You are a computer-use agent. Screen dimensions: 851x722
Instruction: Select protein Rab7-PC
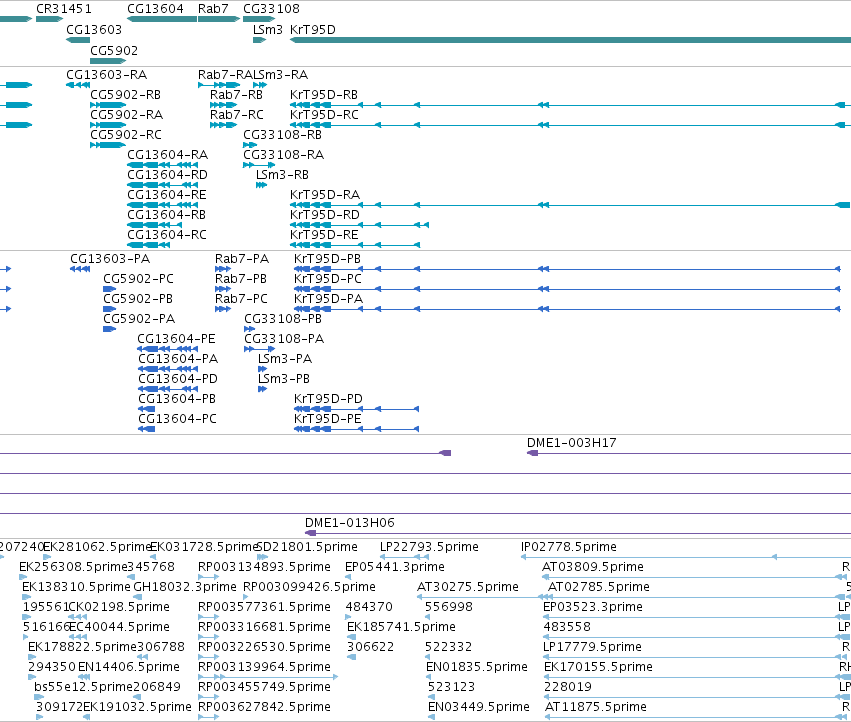[x=242, y=299]
